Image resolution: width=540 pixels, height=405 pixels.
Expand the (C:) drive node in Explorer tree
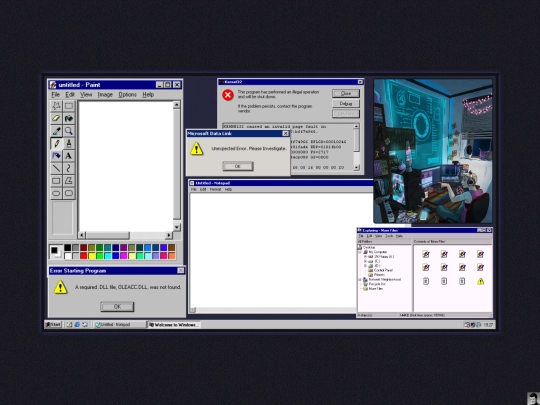(x=365, y=261)
